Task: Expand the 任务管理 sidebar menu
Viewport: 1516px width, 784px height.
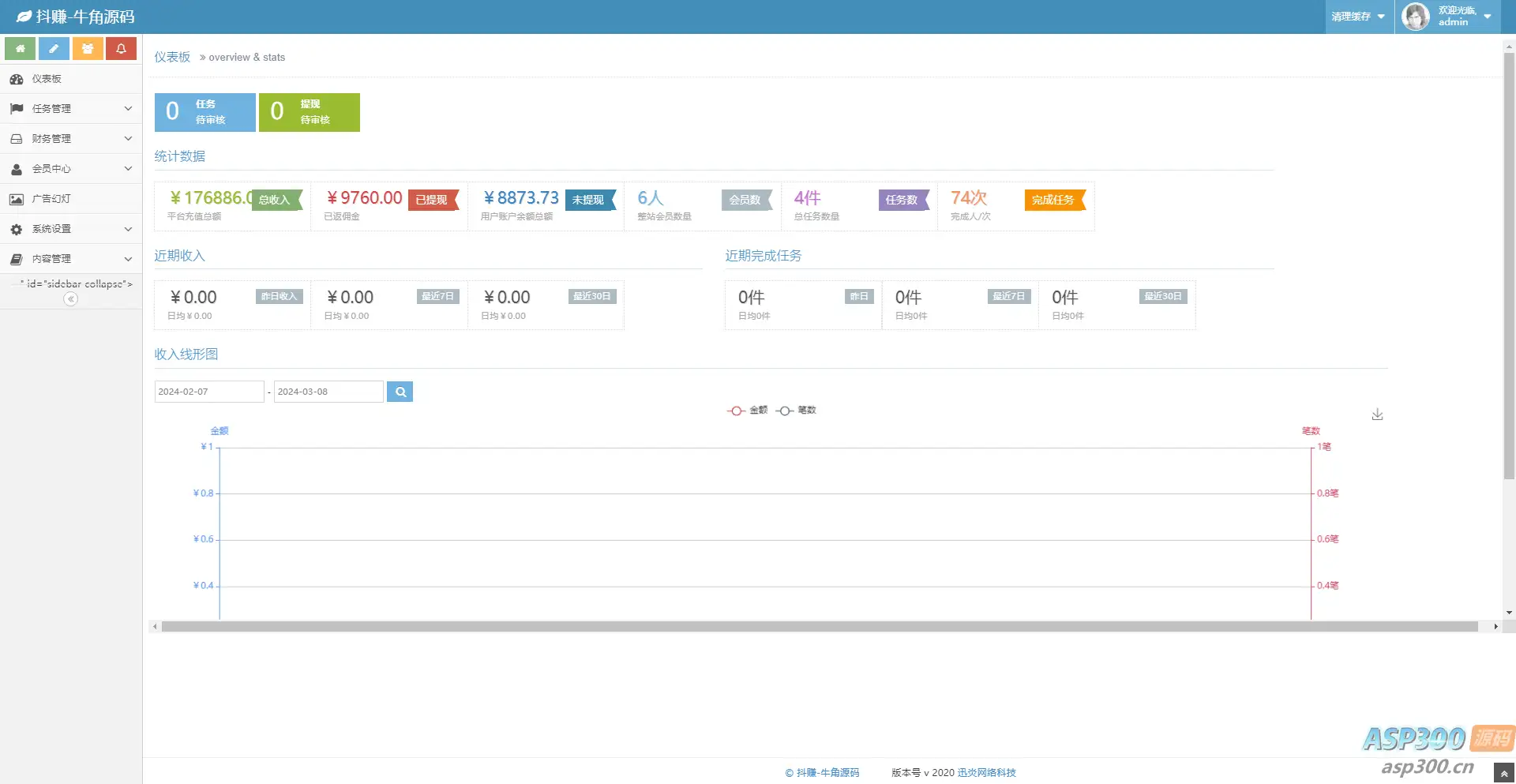Action: tap(71, 109)
